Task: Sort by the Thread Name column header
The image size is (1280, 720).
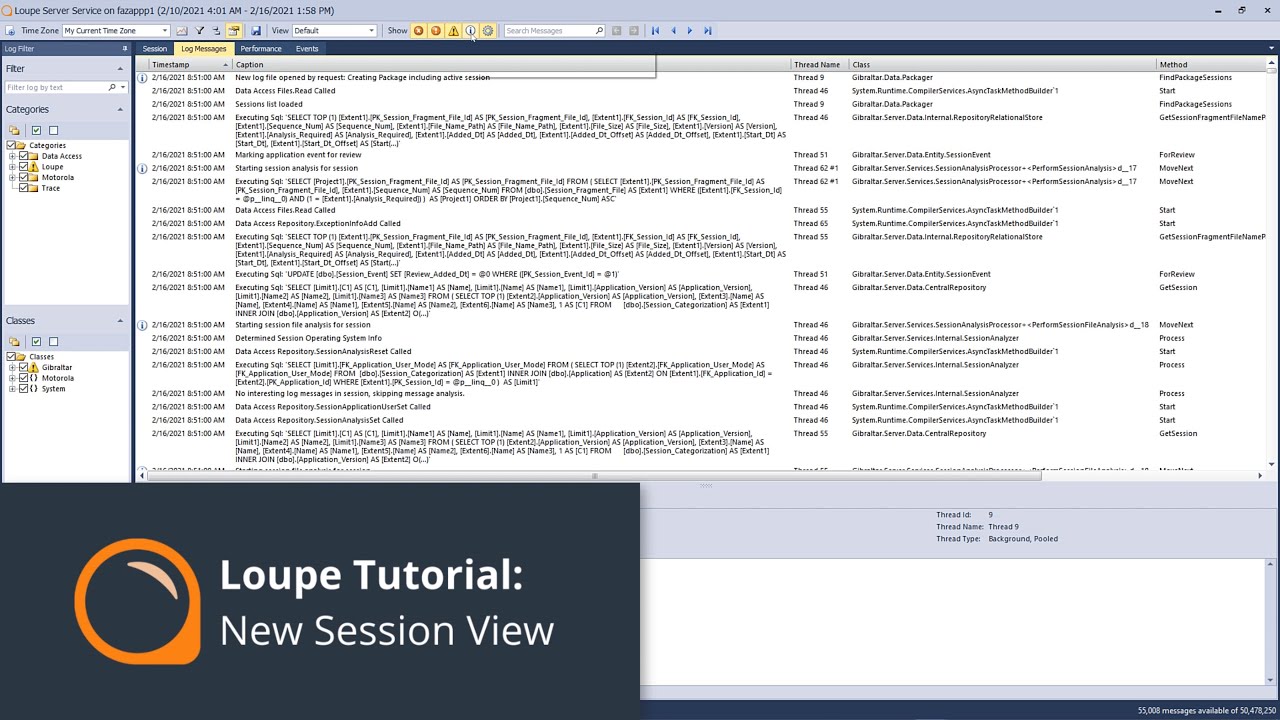Action: tap(820, 65)
